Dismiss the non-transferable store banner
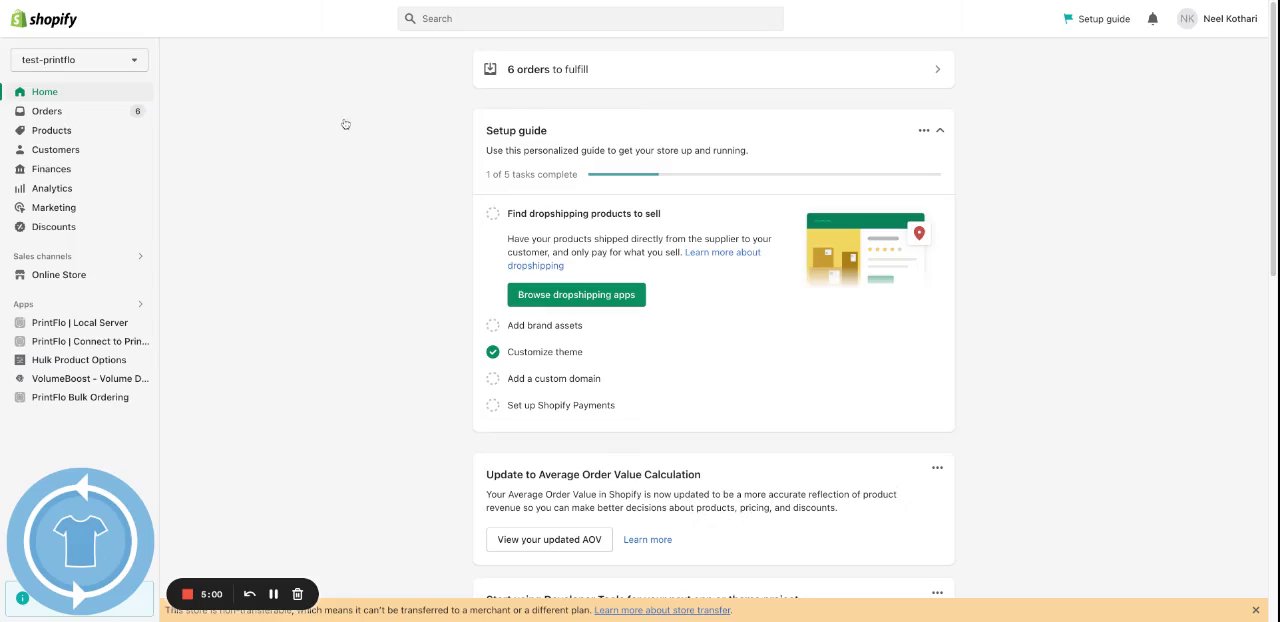 pos(1256,610)
